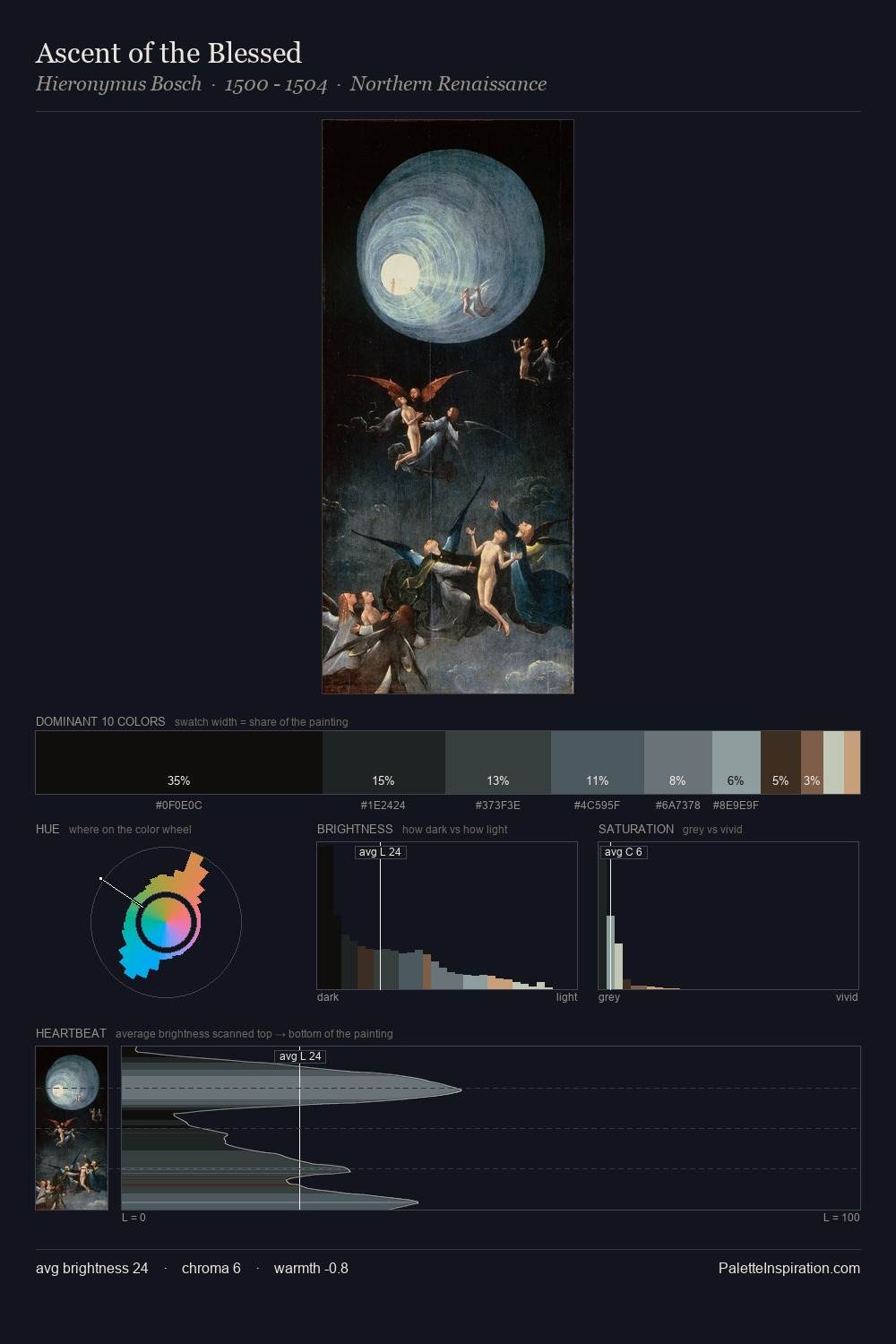The image size is (896, 1344).
Task: Select the tan swatch at the palette's end
Action: [x=852, y=762]
